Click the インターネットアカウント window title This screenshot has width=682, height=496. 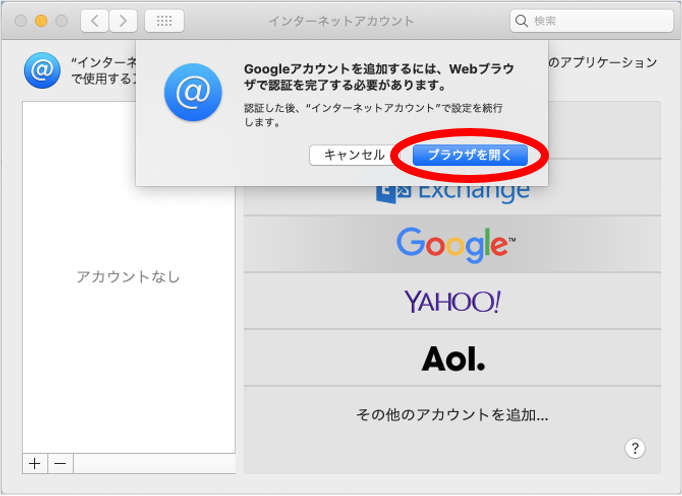tap(341, 21)
